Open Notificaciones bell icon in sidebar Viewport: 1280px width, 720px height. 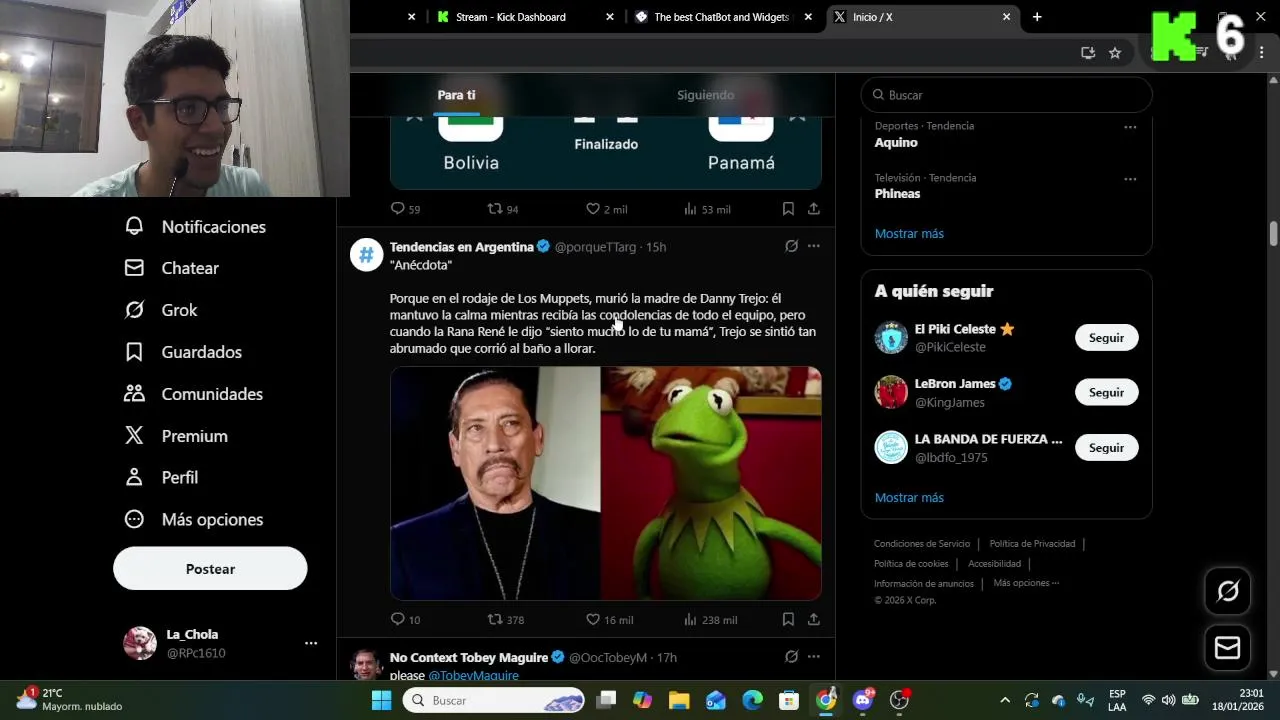(134, 226)
